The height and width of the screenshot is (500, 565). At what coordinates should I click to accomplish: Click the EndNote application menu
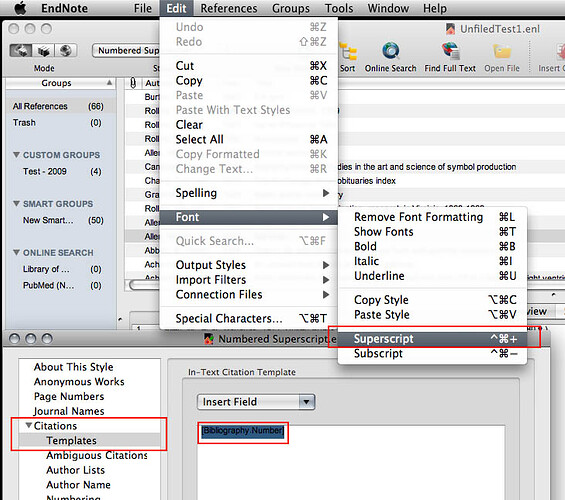click(64, 8)
